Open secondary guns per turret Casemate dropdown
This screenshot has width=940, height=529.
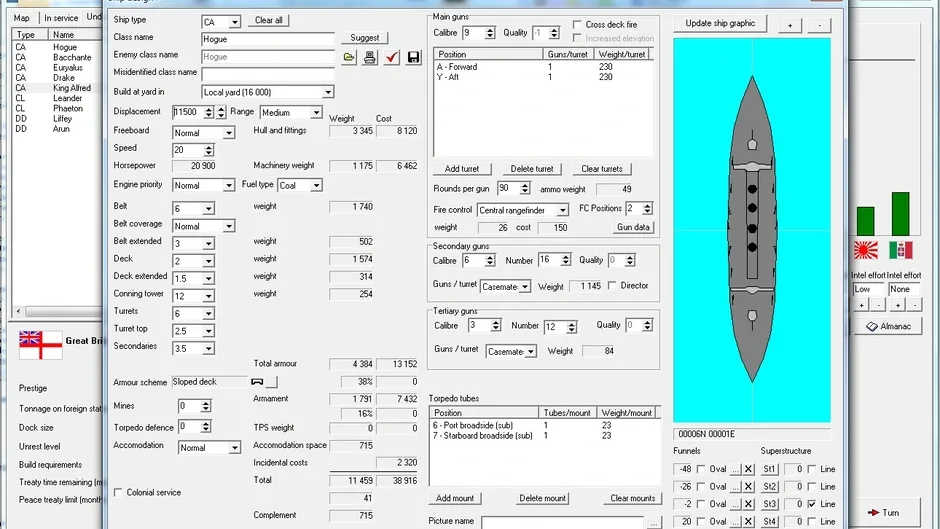[x=525, y=287]
